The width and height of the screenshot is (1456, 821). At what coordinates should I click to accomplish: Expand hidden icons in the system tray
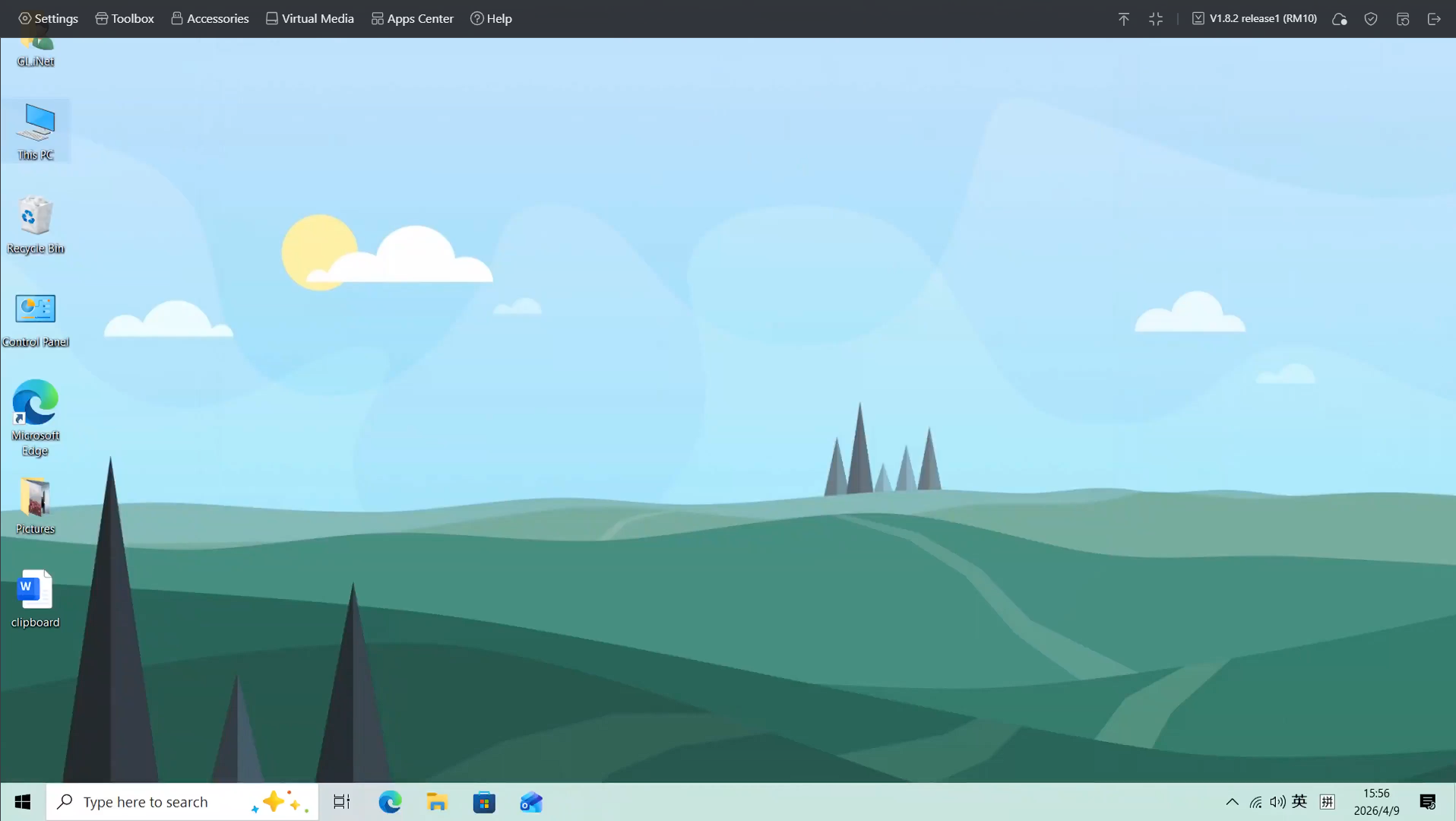click(x=1233, y=802)
